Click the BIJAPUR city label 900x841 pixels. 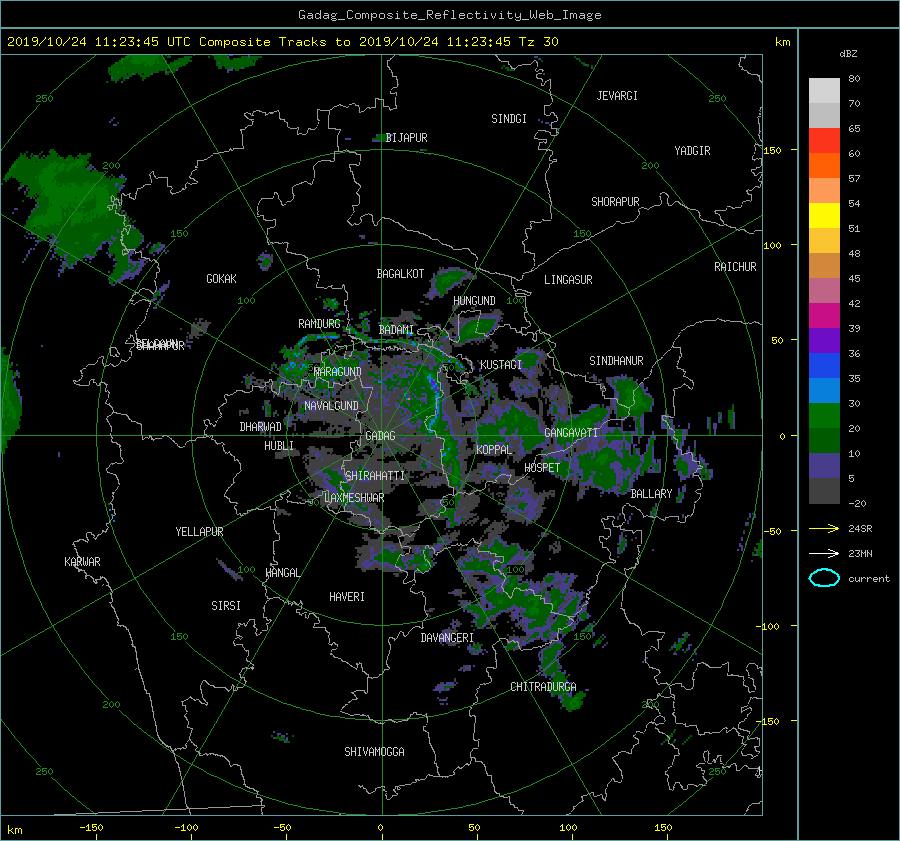click(406, 138)
